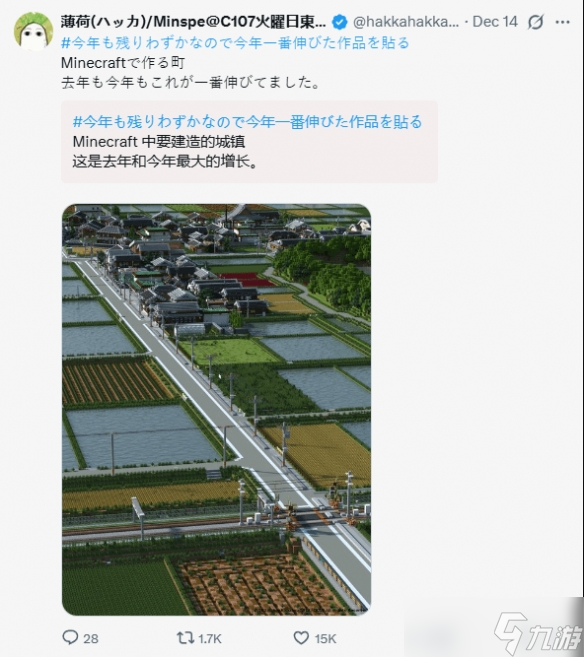Click the translated line "Minecraft 中要建造的城镇"
The width and height of the screenshot is (584, 657).
pyautogui.click(x=159, y=142)
